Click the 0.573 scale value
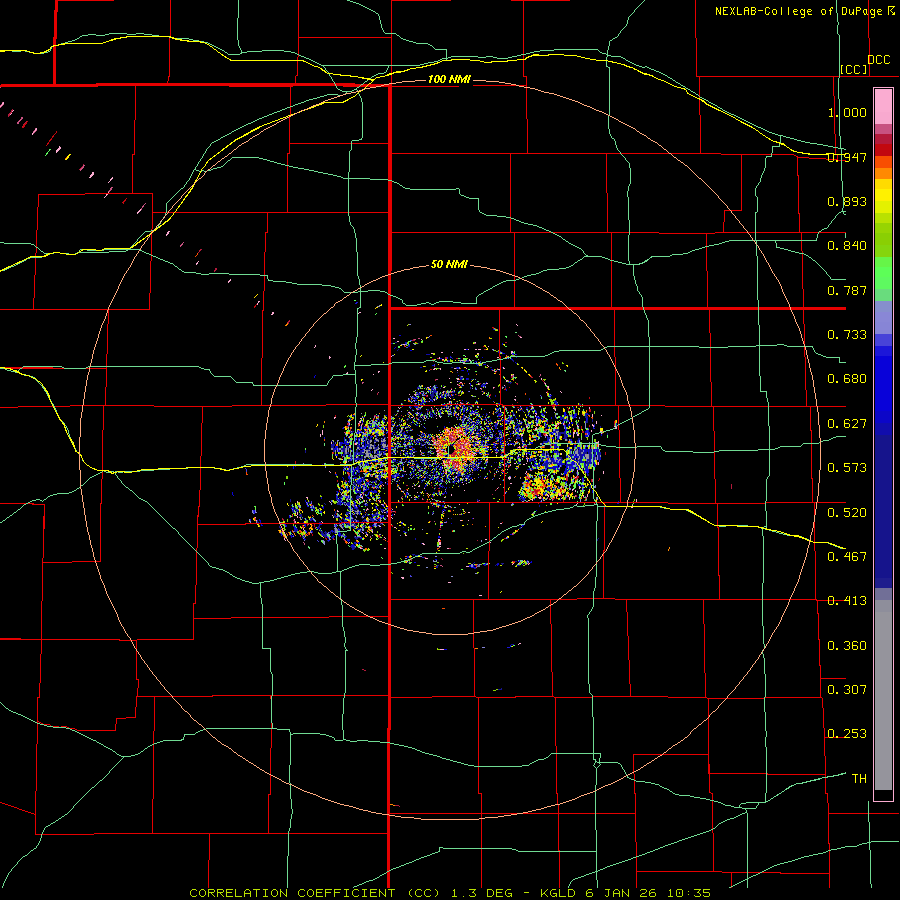The width and height of the screenshot is (900, 900). coord(847,468)
